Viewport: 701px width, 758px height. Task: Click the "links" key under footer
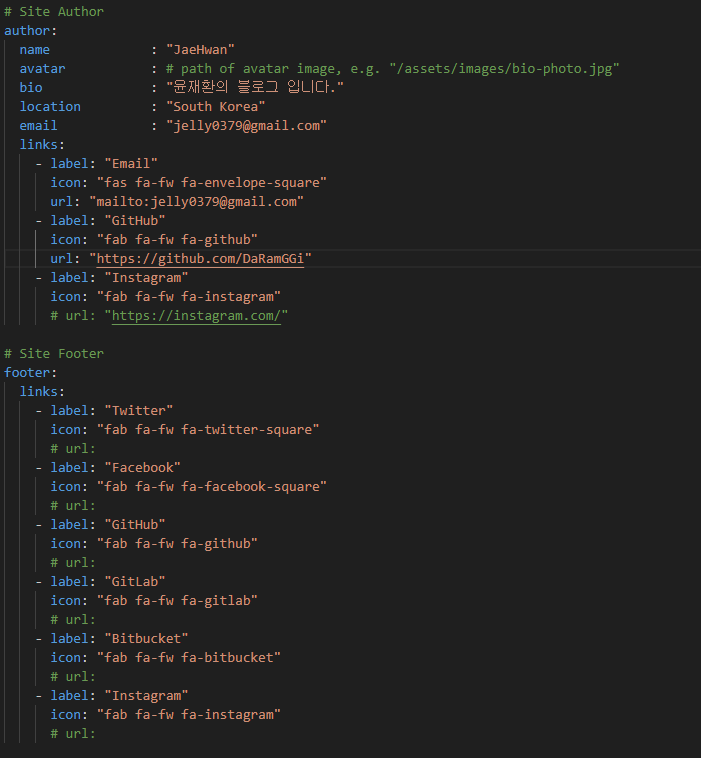pos(38,392)
